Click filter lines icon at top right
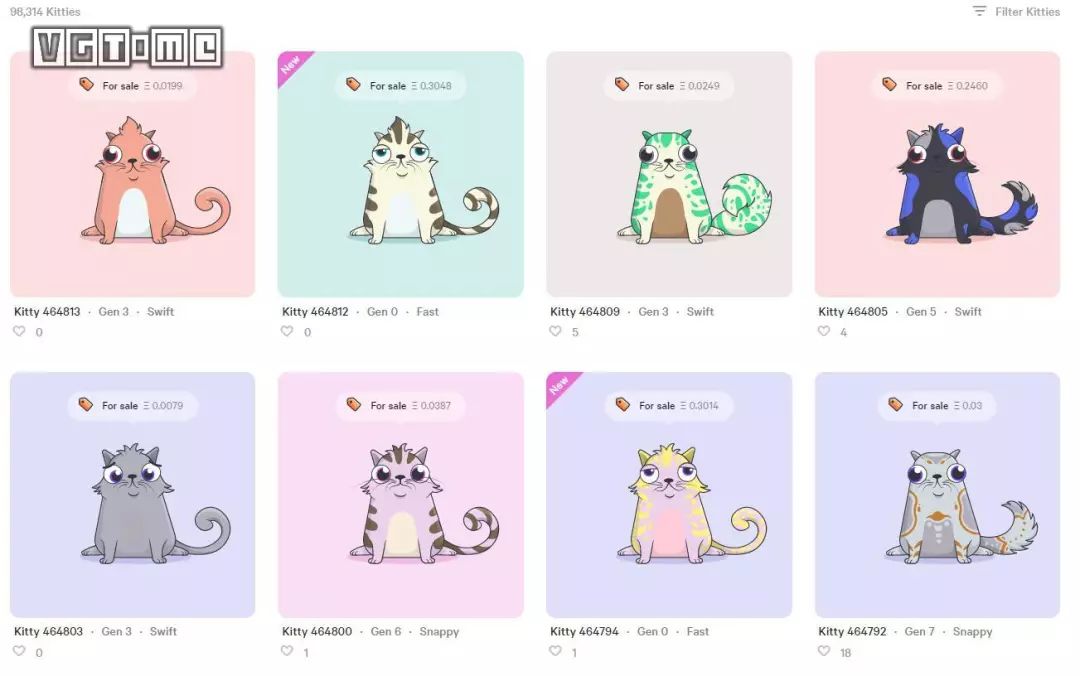Screen dimensions: 1080x676 [x=979, y=11]
